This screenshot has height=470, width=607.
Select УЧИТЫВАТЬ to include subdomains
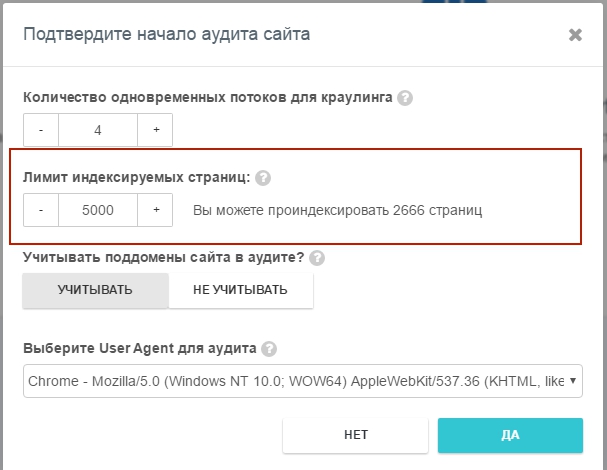(95, 290)
